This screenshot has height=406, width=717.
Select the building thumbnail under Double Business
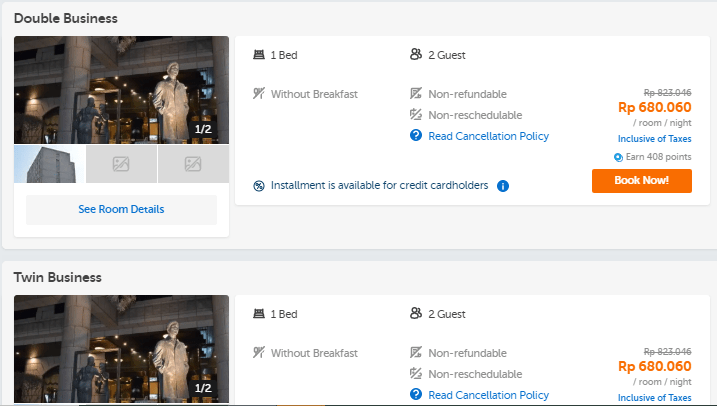pyautogui.click(x=48, y=165)
